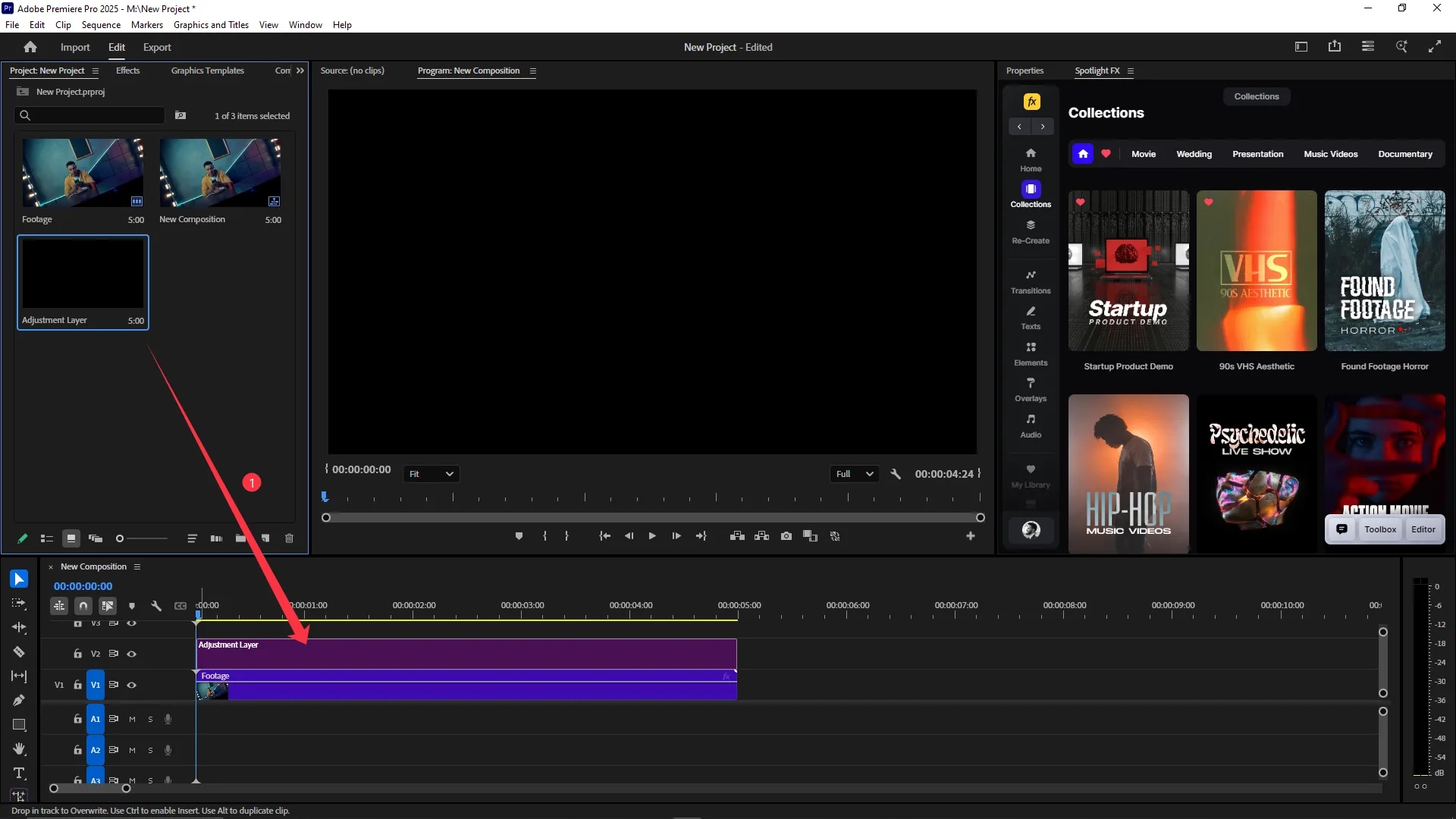
Task: Switch Project panel to list view
Action: point(46,538)
